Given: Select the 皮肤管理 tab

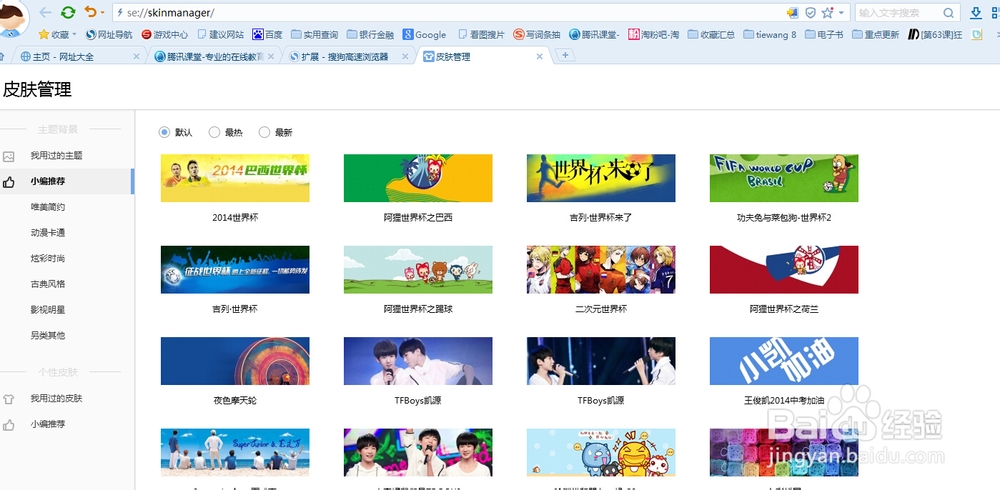Looking at the screenshot, I should 483,57.
